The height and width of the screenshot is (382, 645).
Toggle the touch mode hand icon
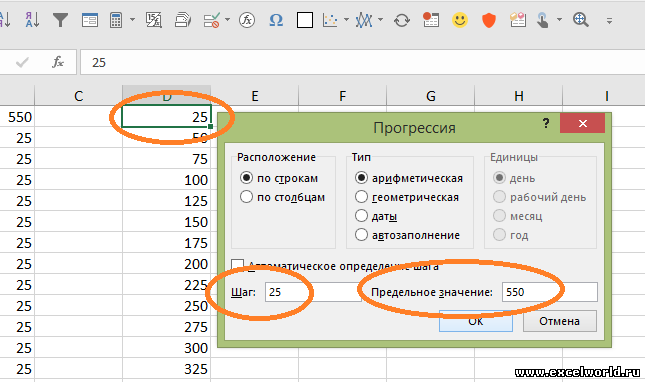[x=543, y=20]
